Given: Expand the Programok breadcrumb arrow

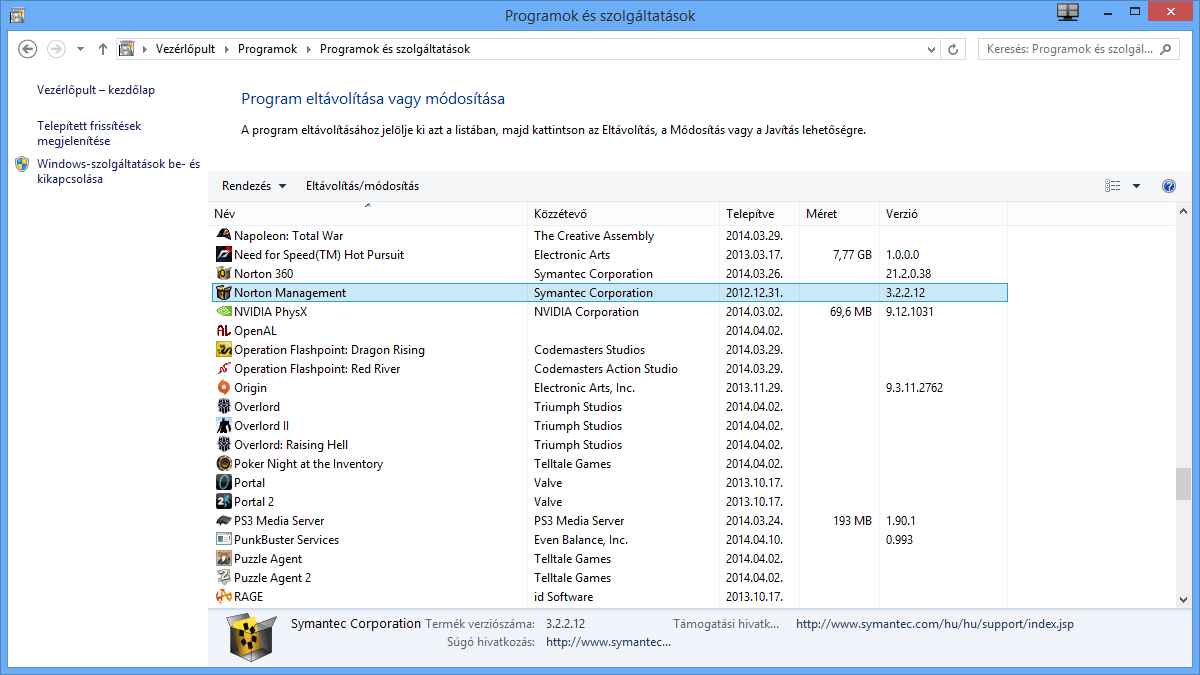Looking at the screenshot, I should point(308,49).
